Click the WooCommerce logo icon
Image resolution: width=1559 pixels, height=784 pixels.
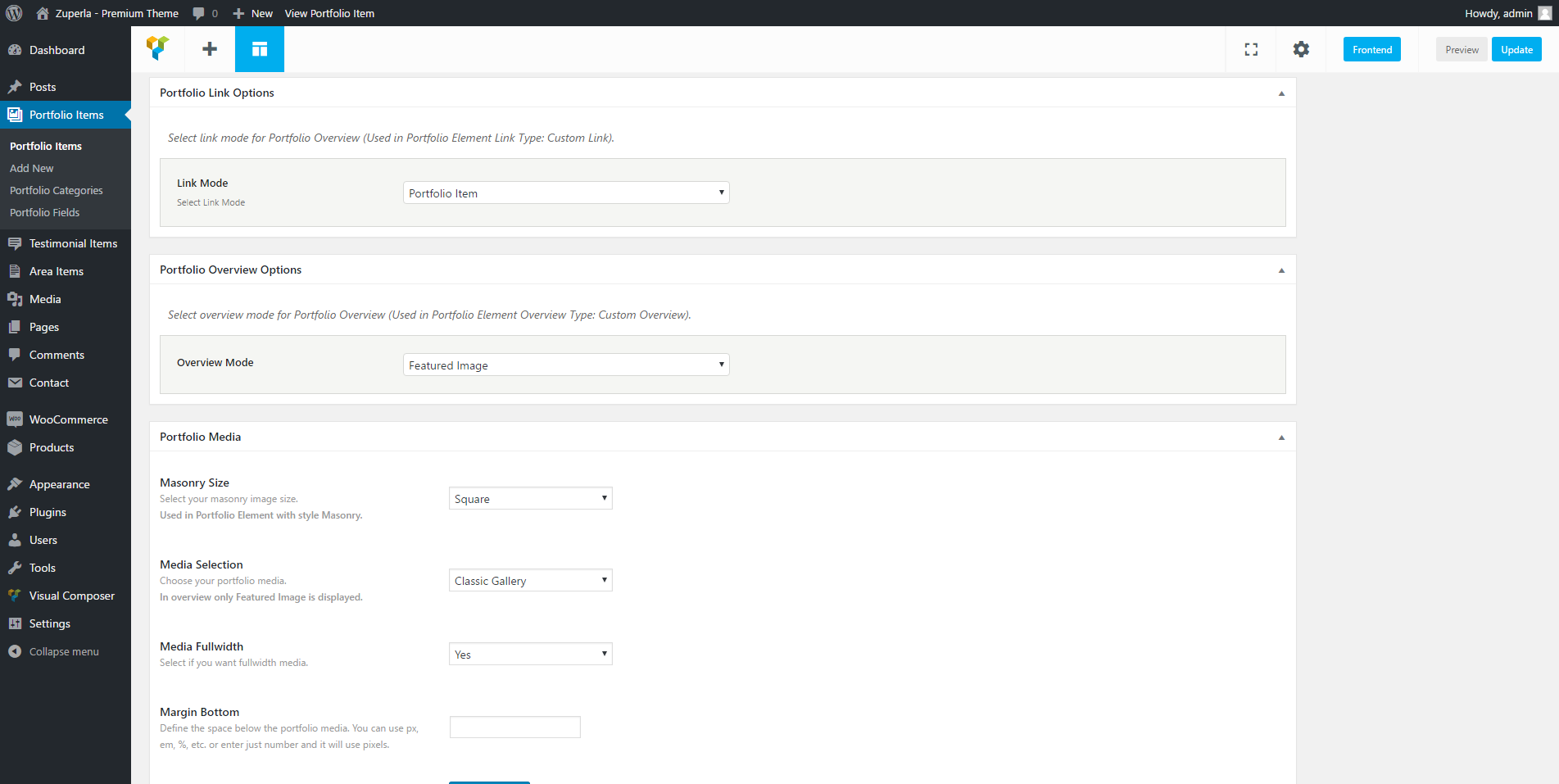pyautogui.click(x=15, y=419)
